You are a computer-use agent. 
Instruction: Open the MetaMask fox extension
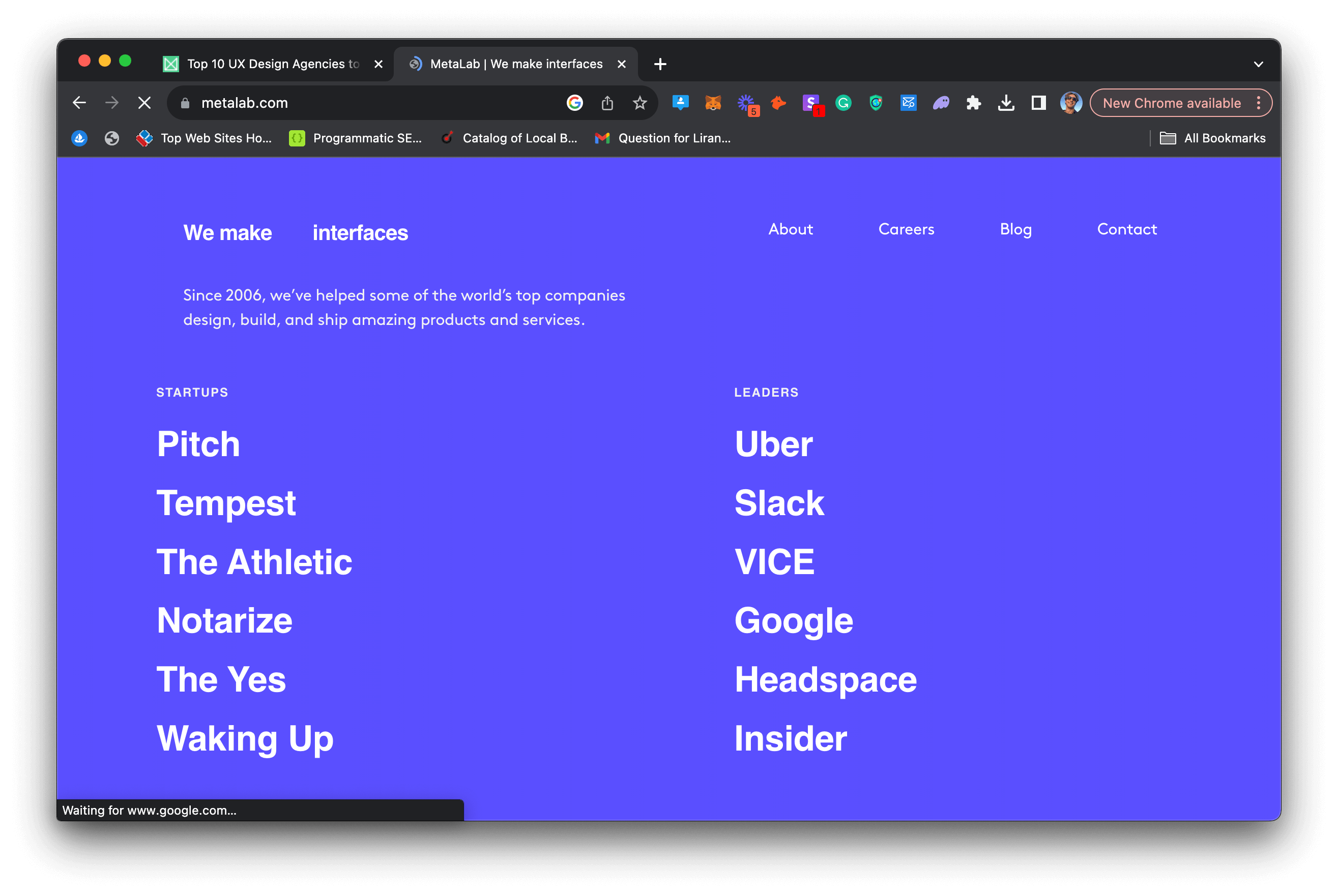[713, 103]
